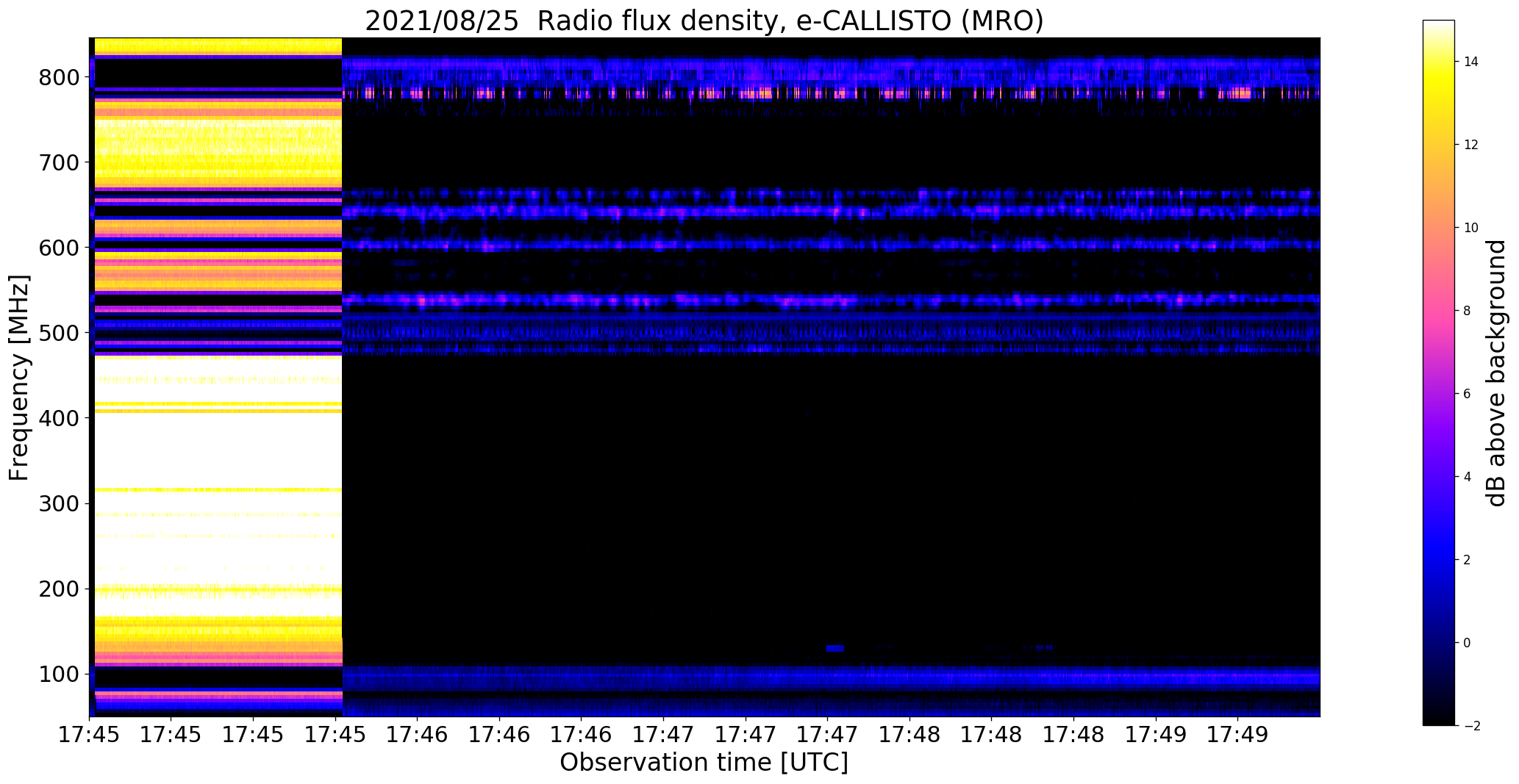Click the colorbar tick label 10
The image size is (1519, 784).
[1471, 228]
